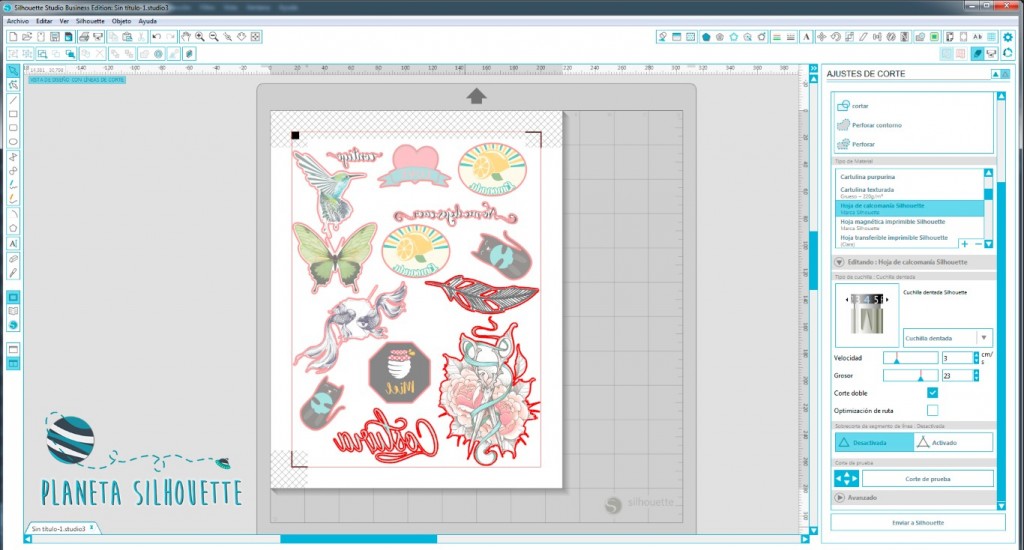Select Hoja magnética imprimible Silhouette material
This screenshot has height=550, width=1024.
click(910, 224)
